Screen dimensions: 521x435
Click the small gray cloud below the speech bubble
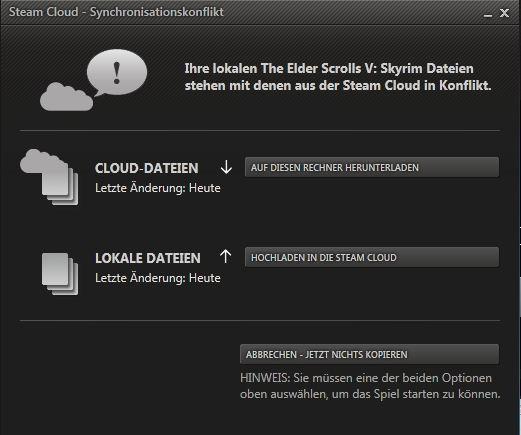tap(66, 97)
